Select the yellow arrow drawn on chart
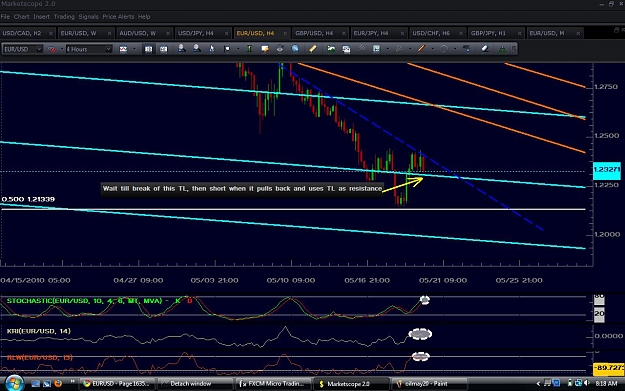 [x=402, y=185]
